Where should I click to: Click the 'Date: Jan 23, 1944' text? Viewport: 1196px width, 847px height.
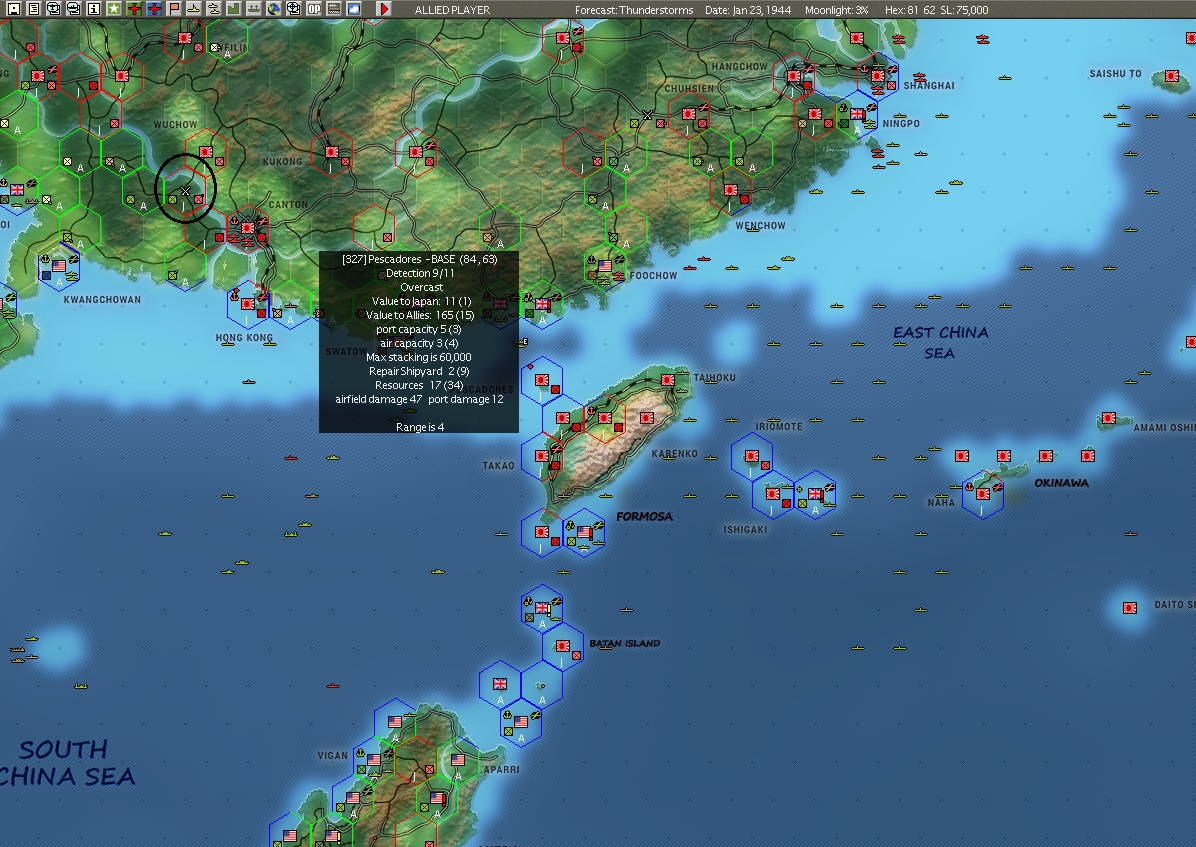pos(748,10)
